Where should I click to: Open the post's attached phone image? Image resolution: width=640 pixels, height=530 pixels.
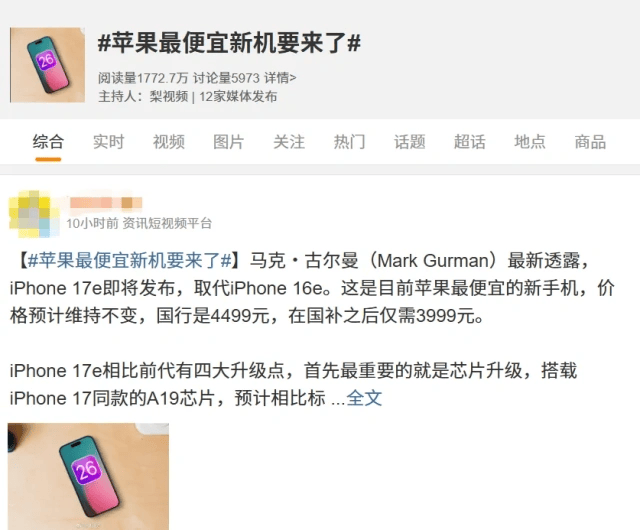coord(88,477)
